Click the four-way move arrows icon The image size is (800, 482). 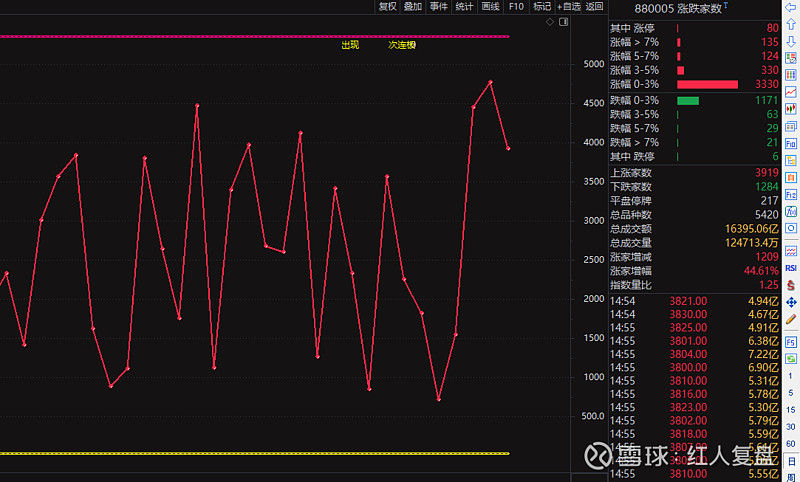coord(790,301)
